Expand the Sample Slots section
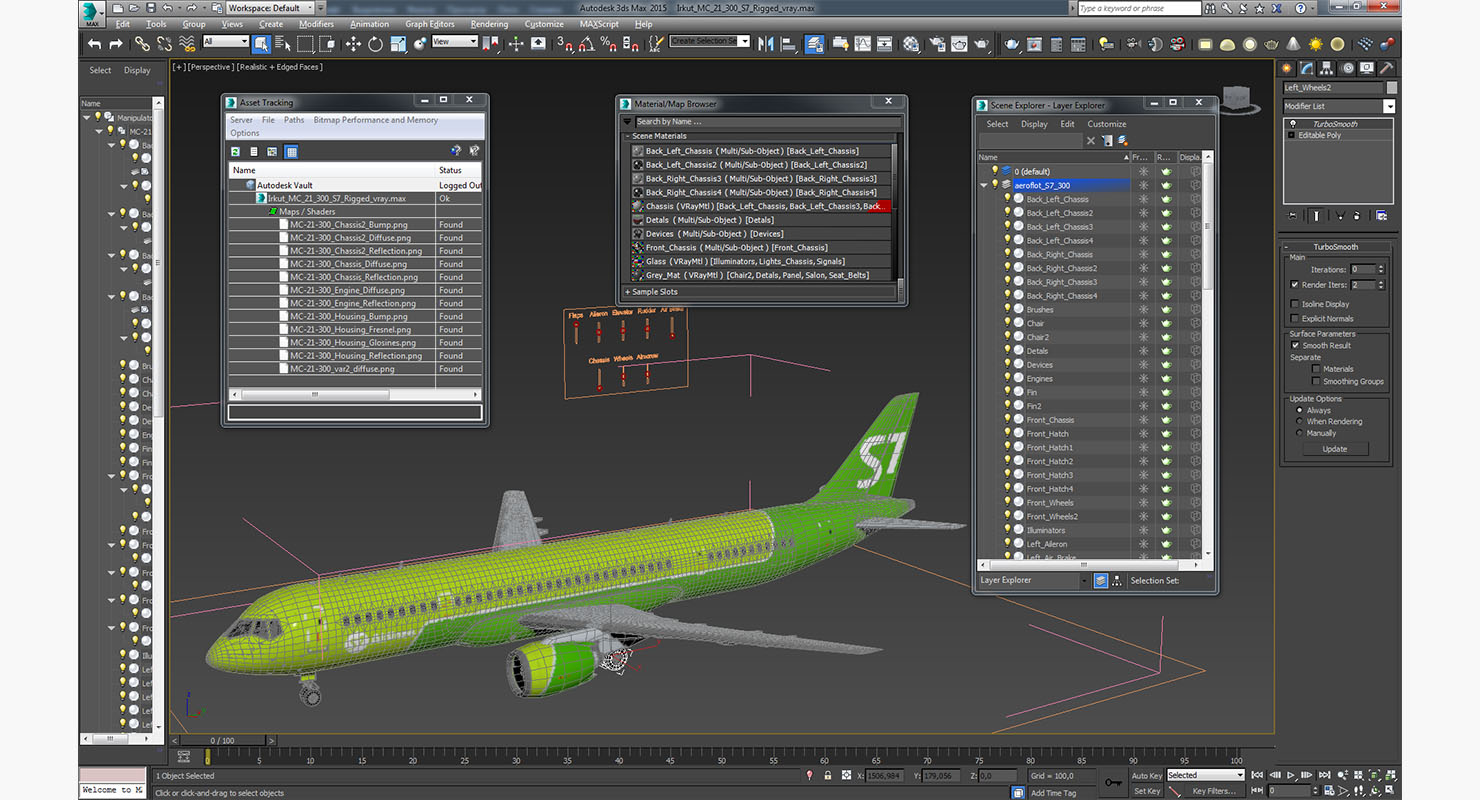The image size is (1480, 800). [628, 292]
